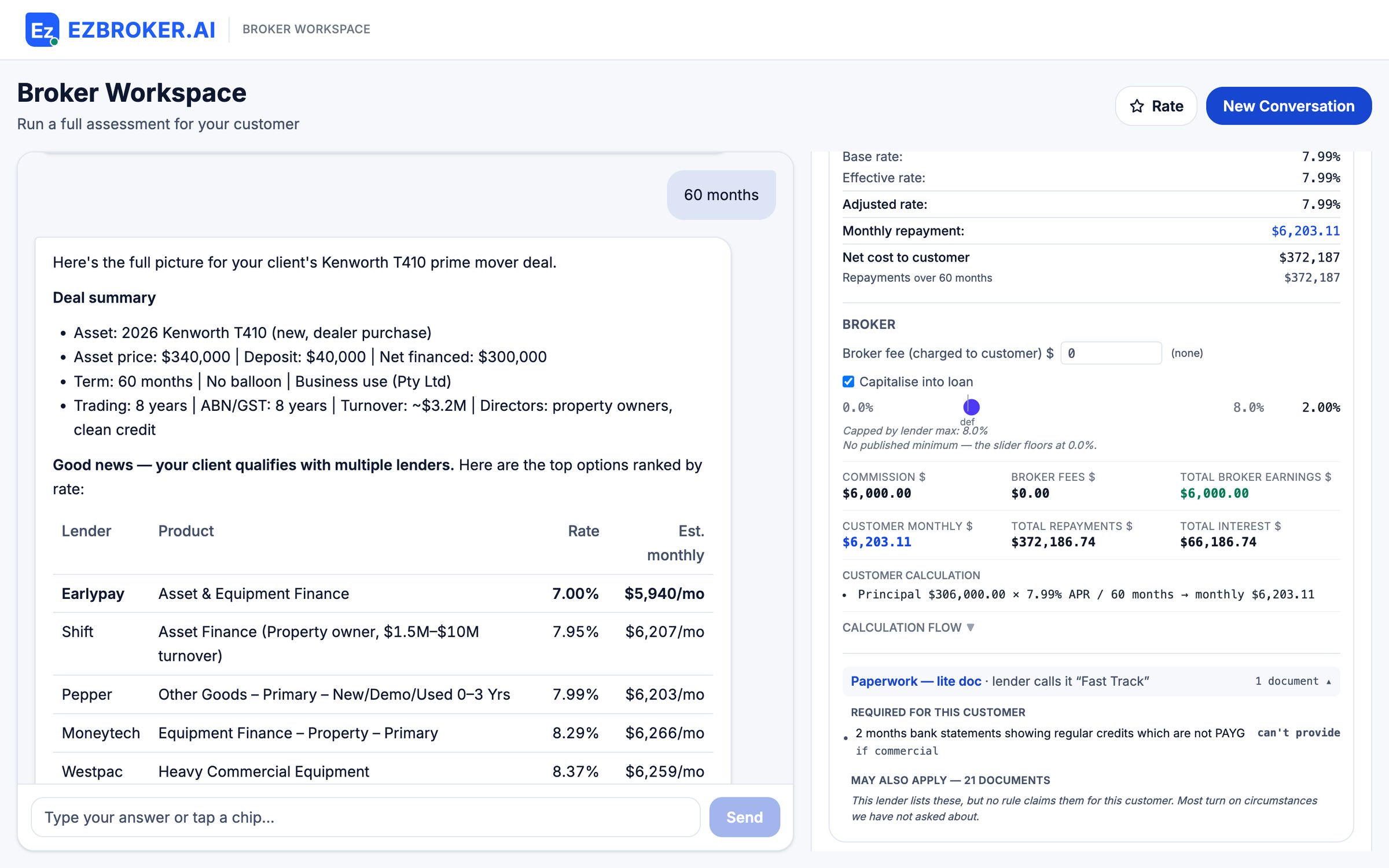Select the Earlypay lender row
The width and height of the screenshot is (1389, 868).
point(383,594)
